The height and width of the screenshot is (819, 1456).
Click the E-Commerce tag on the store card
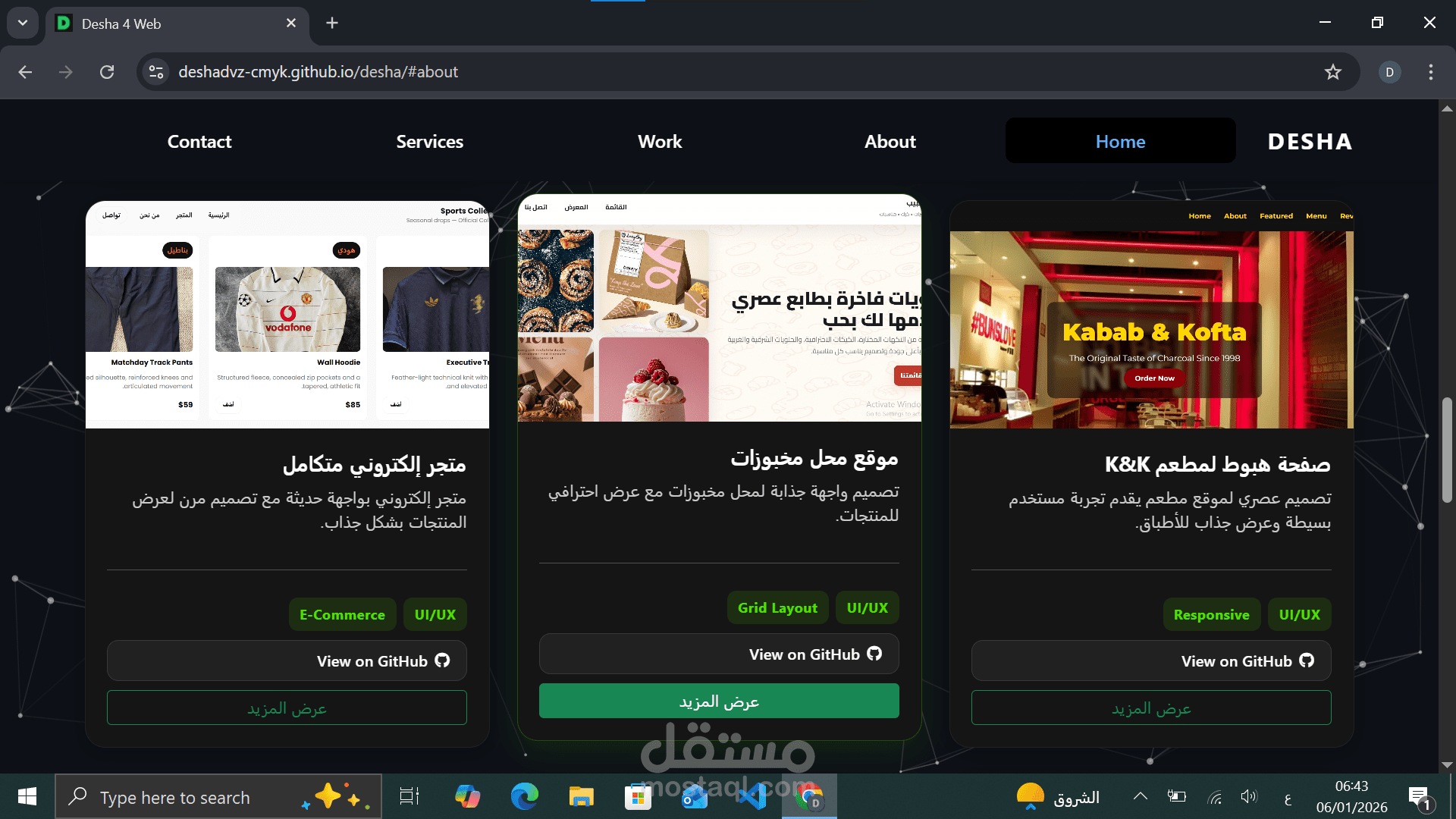pyautogui.click(x=342, y=615)
